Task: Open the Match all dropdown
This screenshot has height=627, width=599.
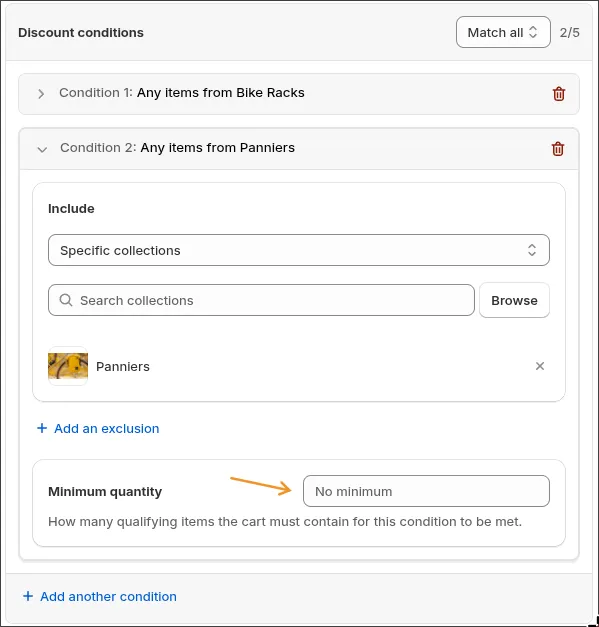Action: click(x=503, y=32)
